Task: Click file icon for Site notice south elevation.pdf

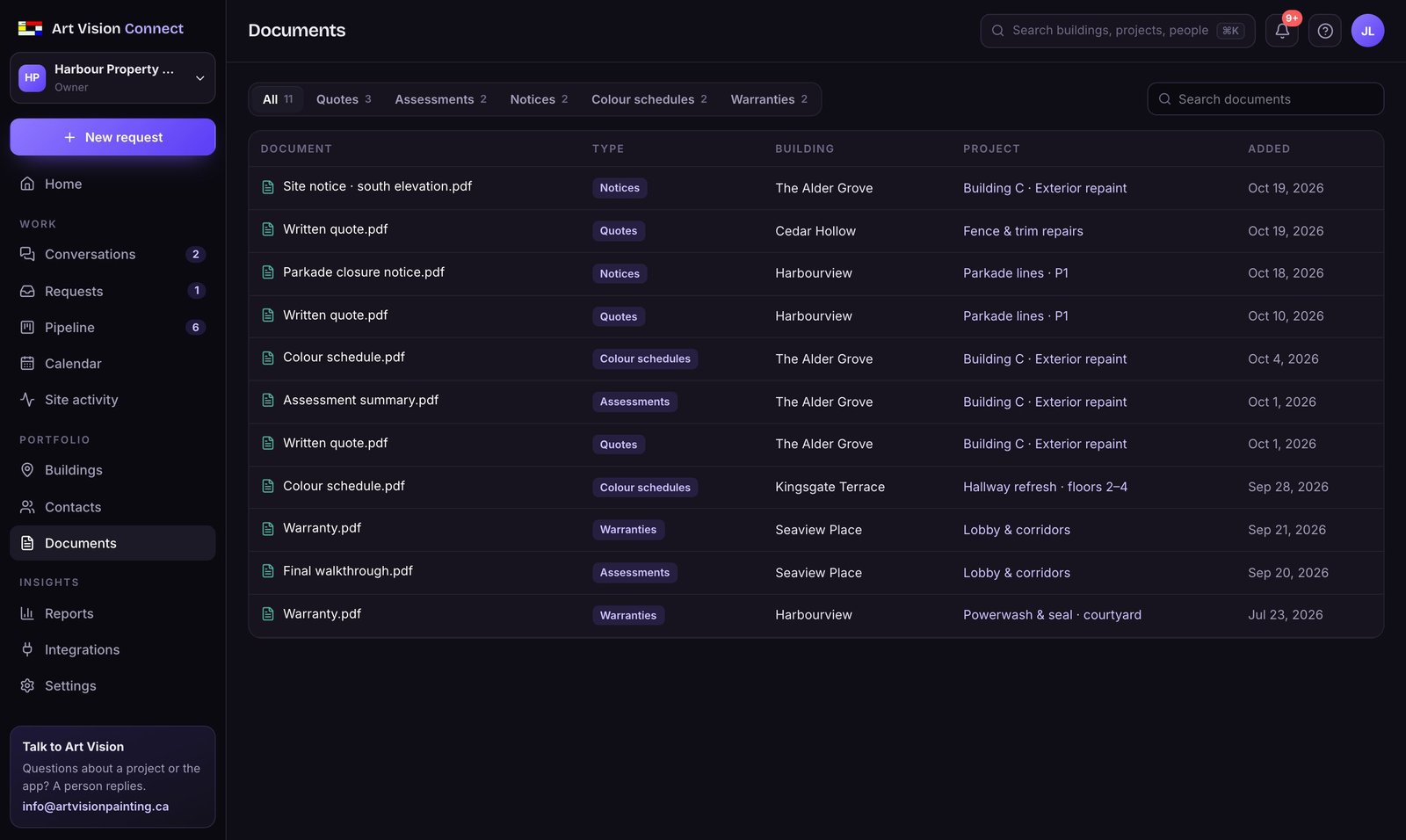Action: click(x=268, y=187)
